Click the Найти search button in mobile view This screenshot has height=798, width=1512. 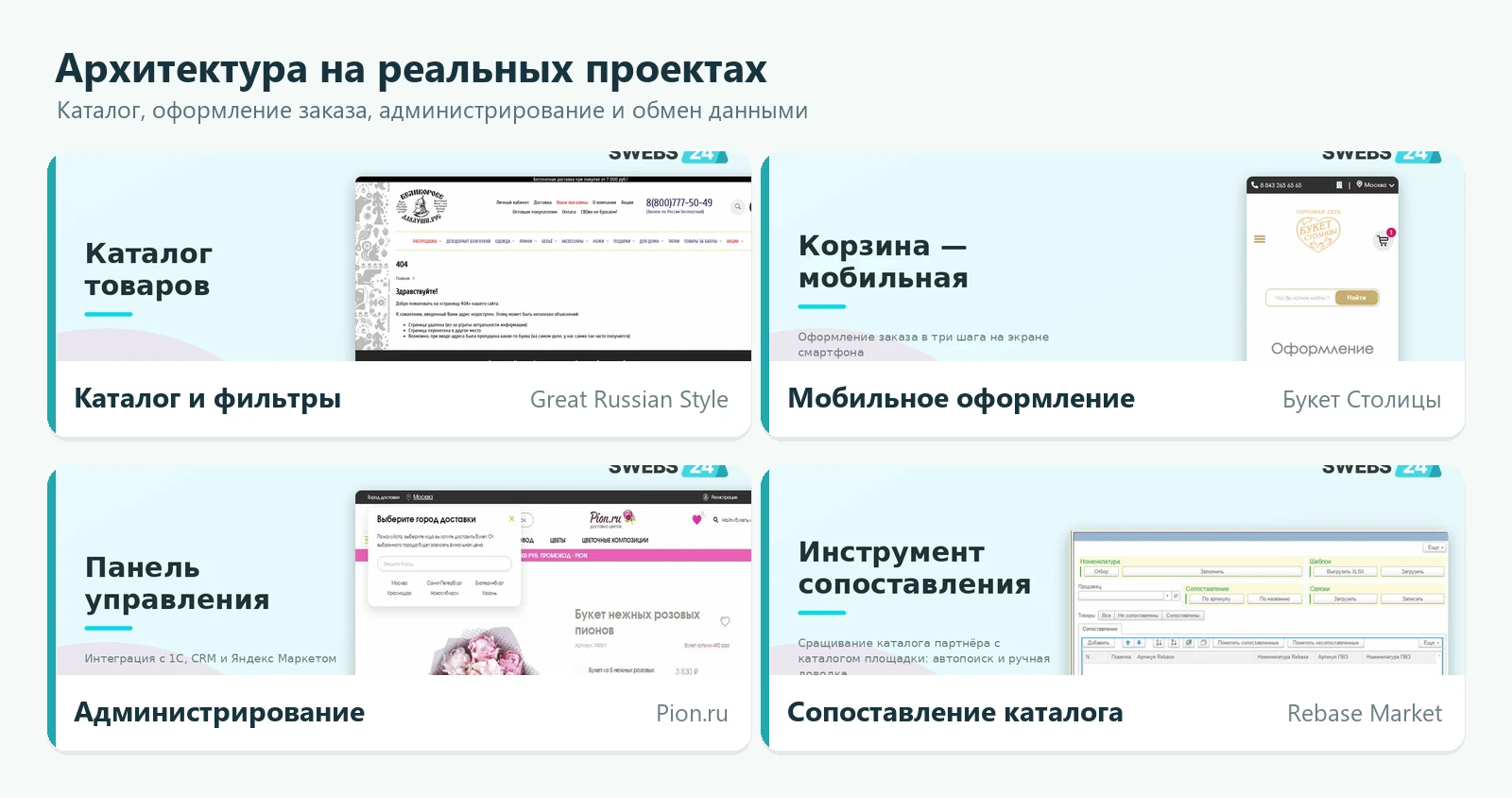[1356, 298]
